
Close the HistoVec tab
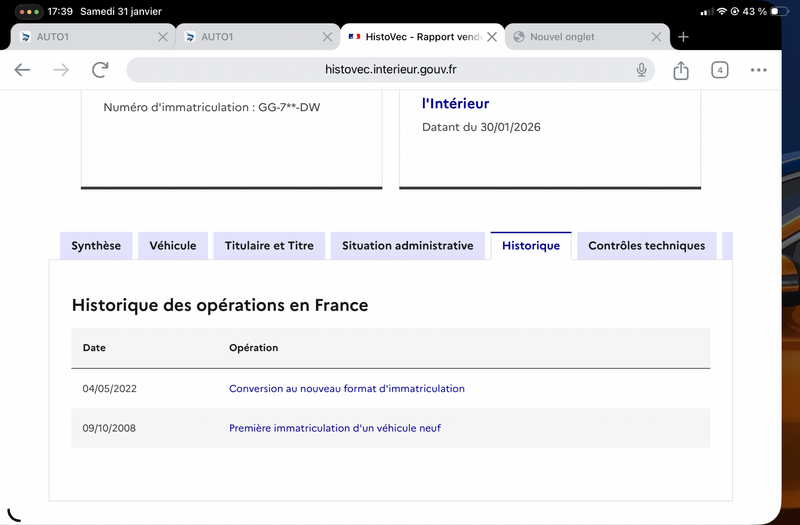pos(492,37)
